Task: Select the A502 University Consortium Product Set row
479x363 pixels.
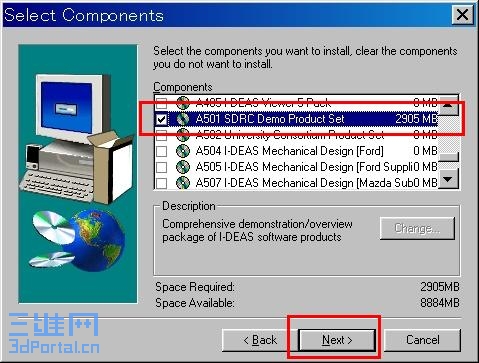Action: tap(296, 135)
